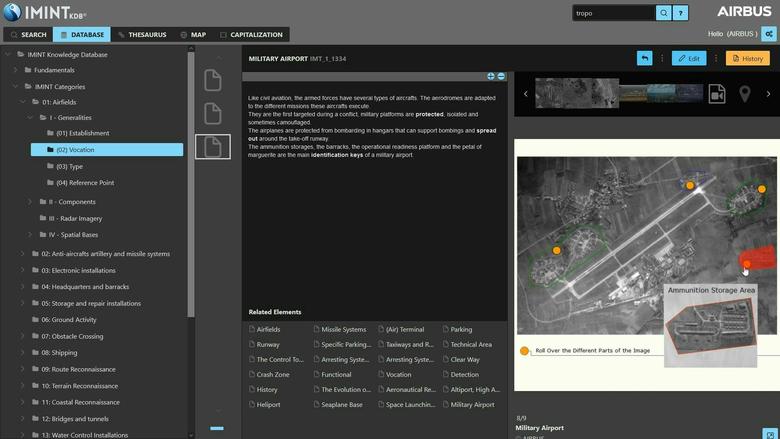Click the orange hotspot in the western dispersal area
The image size is (780, 439).
(557, 251)
